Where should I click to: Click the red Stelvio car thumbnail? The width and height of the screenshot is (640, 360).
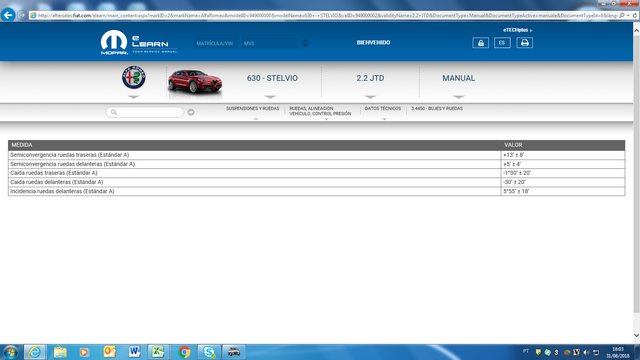195,82
